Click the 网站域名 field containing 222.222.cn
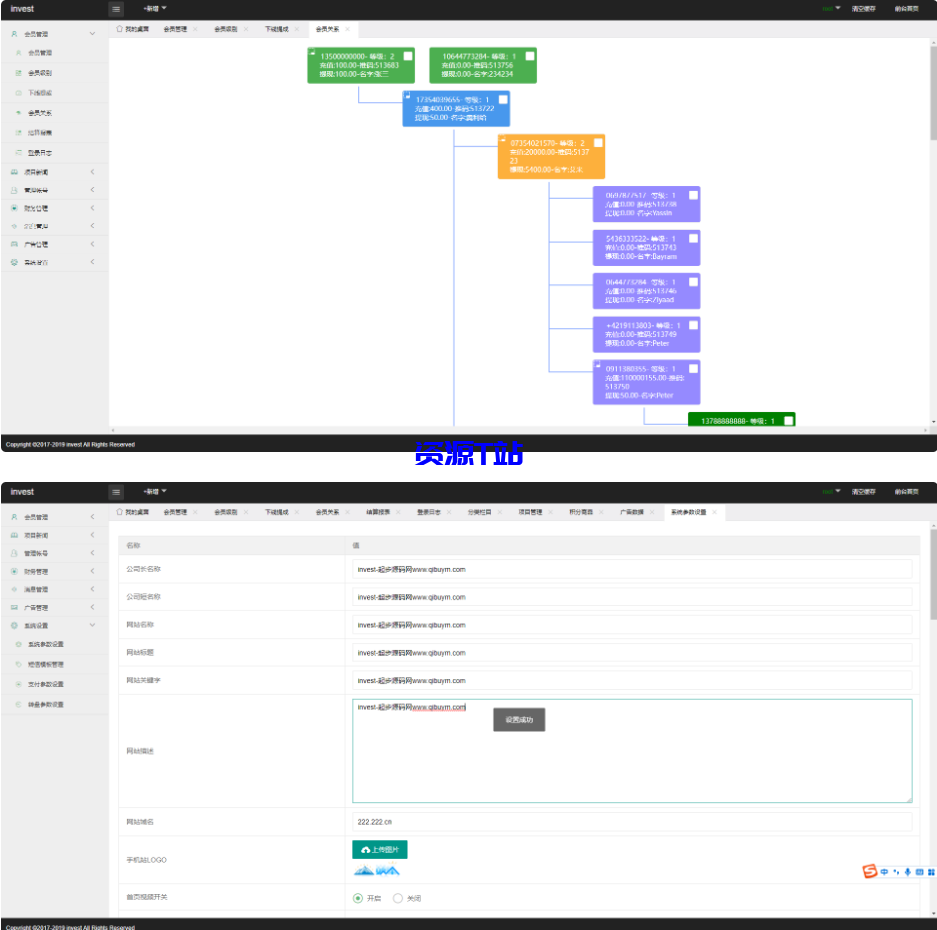This screenshot has width=937, height=930. [632, 822]
